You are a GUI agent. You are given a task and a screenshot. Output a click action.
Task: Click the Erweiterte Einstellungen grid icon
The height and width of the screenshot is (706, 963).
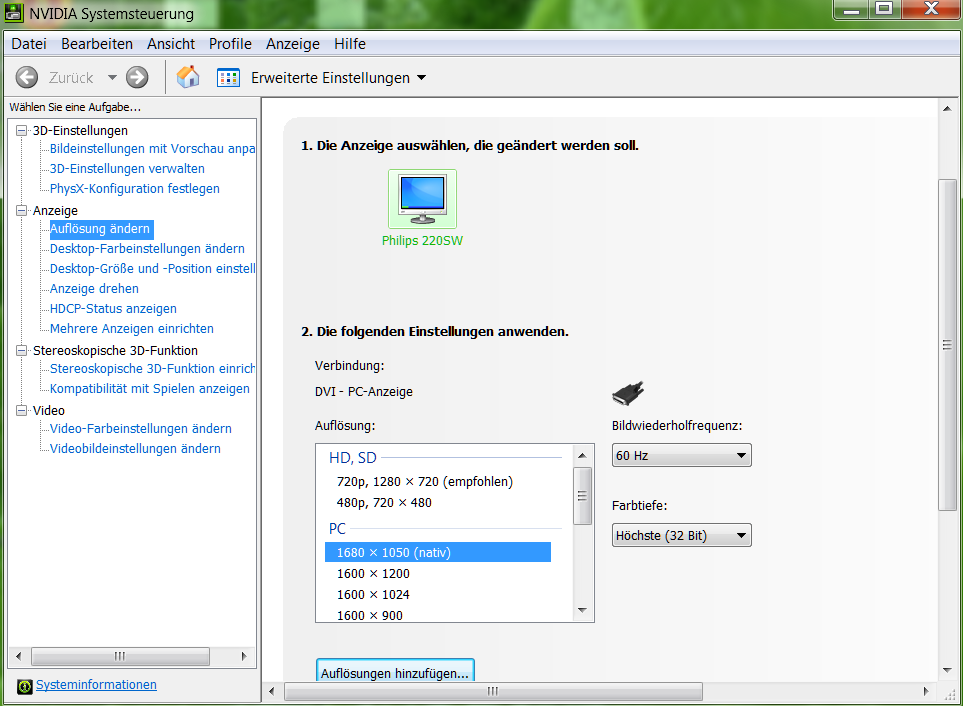click(x=228, y=78)
